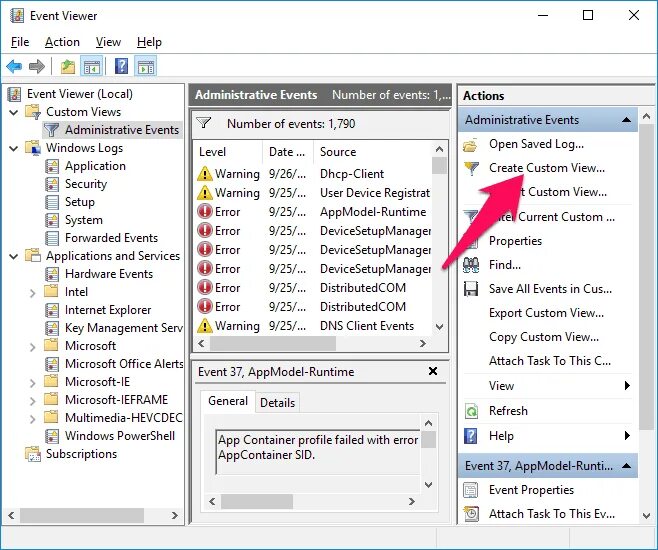658x550 pixels.
Task: Click the Find binoculars icon
Action: coord(471,265)
